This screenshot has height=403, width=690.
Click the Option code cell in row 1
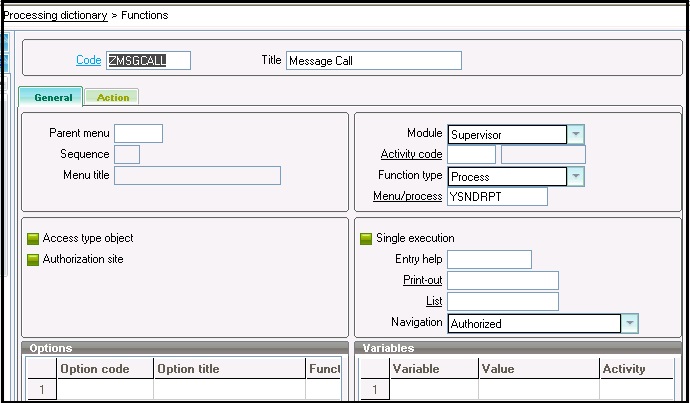(x=105, y=389)
